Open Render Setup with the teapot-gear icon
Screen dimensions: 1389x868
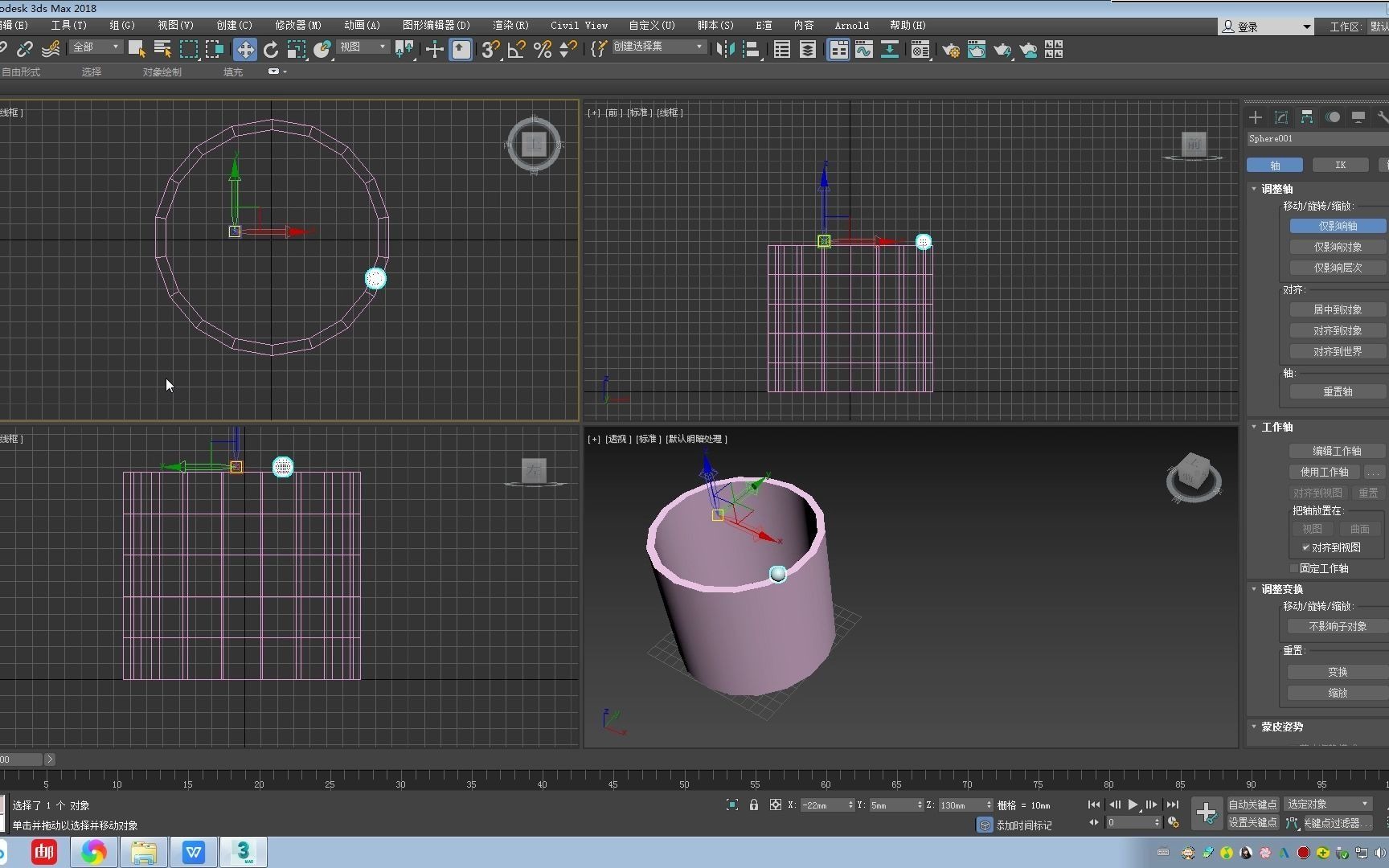coord(951,49)
